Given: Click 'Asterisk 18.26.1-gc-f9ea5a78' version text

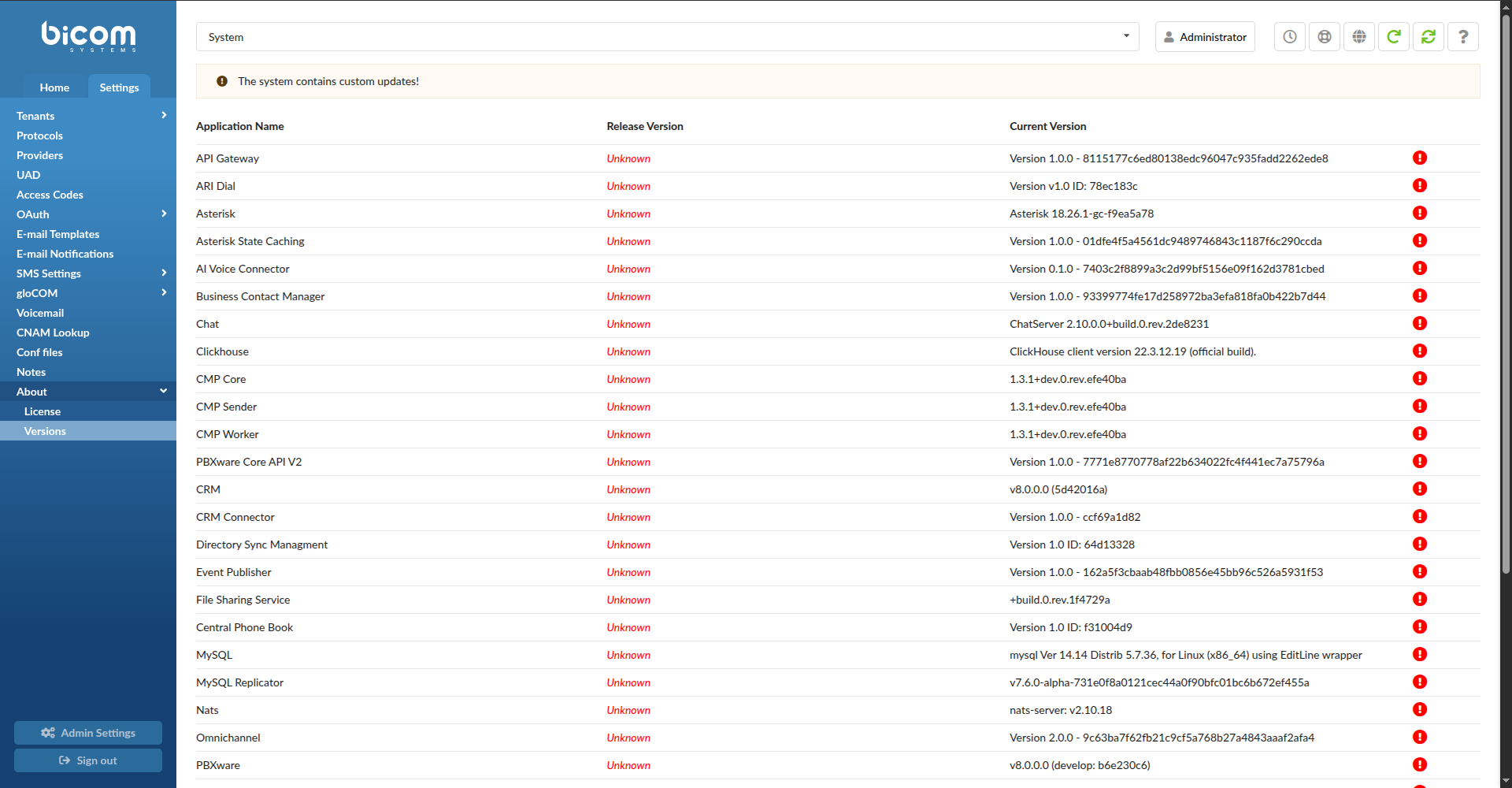Looking at the screenshot, I should pos(1081,214).
